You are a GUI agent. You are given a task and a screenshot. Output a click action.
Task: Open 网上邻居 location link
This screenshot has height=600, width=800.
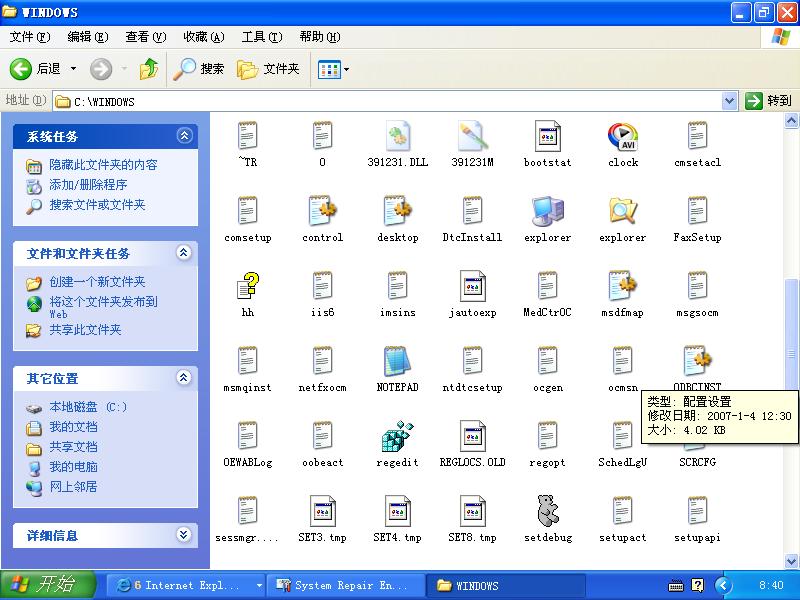(x=73, y=487)
